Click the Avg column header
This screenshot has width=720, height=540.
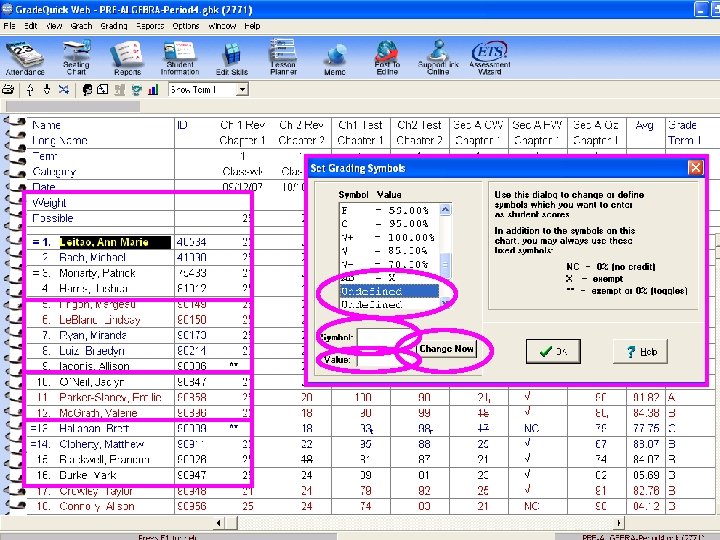[644, 125]
